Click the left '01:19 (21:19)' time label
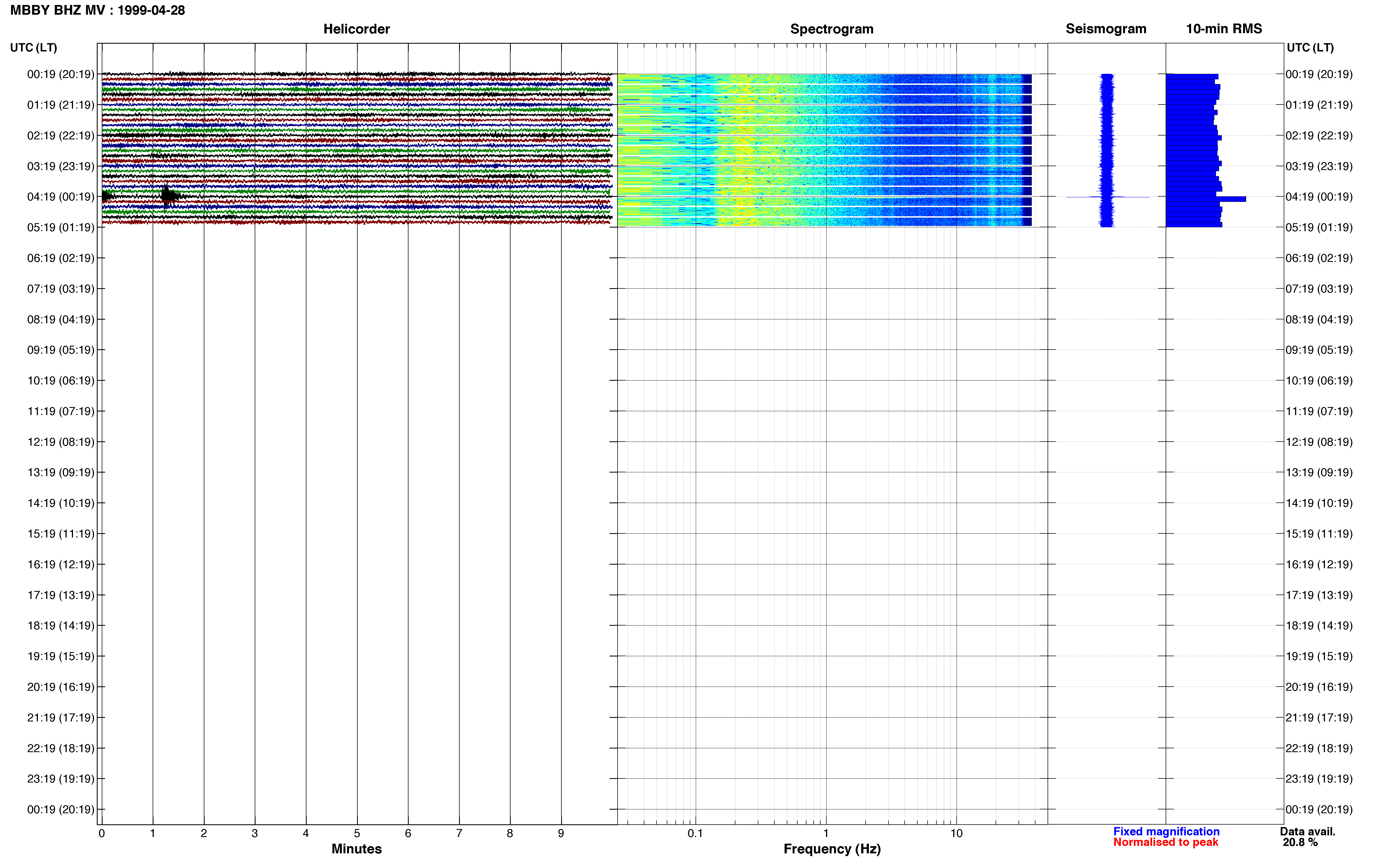This screenshot has width=1388, height=868. point(61,105)
